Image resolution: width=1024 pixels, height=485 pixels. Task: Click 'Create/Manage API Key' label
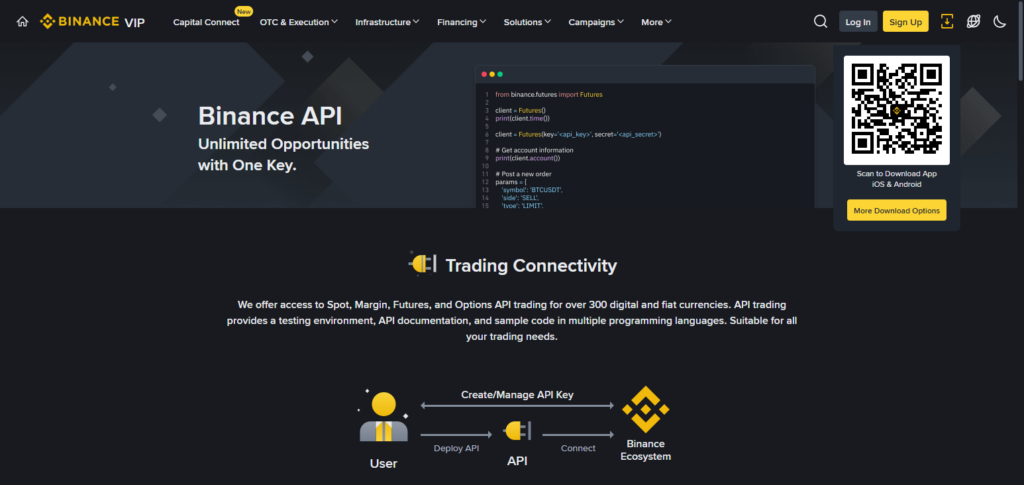pyautogui.click(x=517, y=394)
